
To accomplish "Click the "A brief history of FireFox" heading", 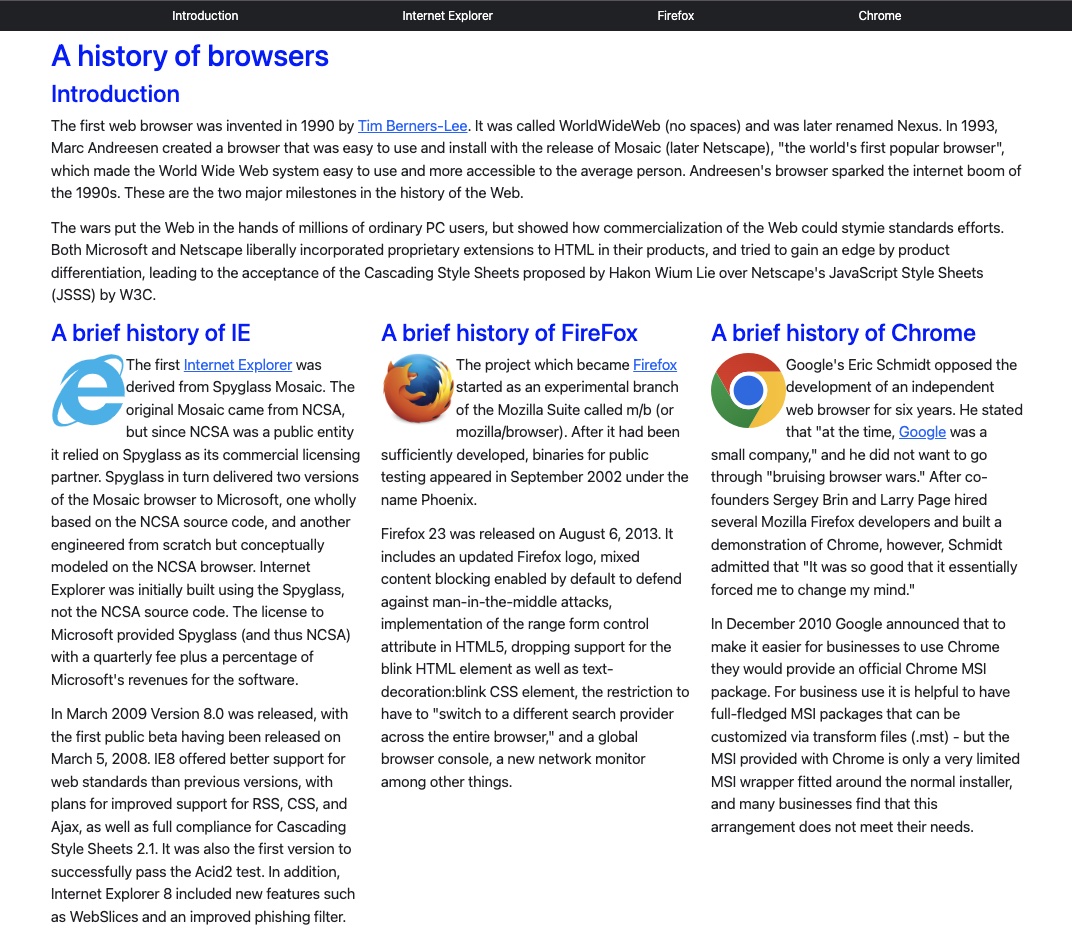I will 509,333.
